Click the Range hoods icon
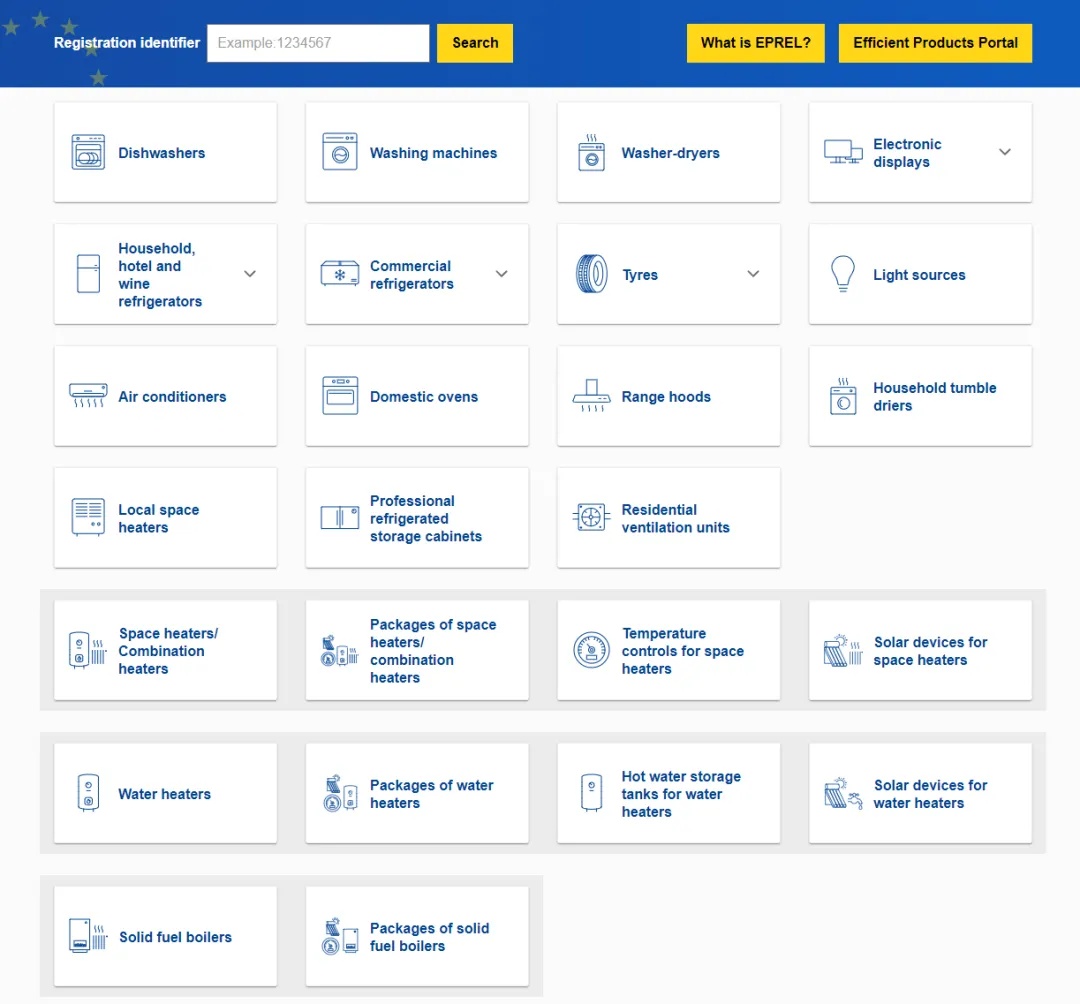 pos(591,396)
